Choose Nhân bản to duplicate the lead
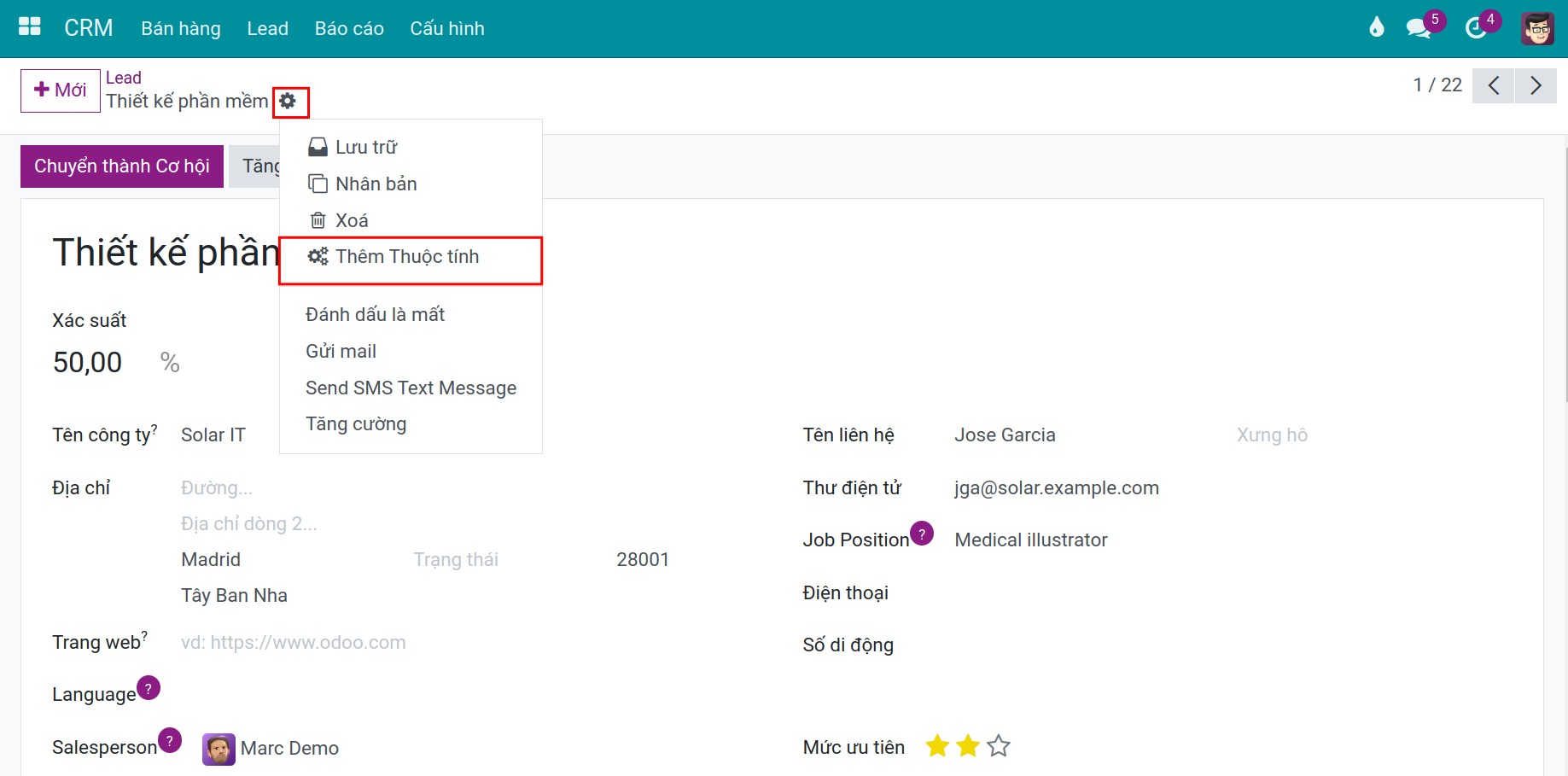 coord(411,184)
